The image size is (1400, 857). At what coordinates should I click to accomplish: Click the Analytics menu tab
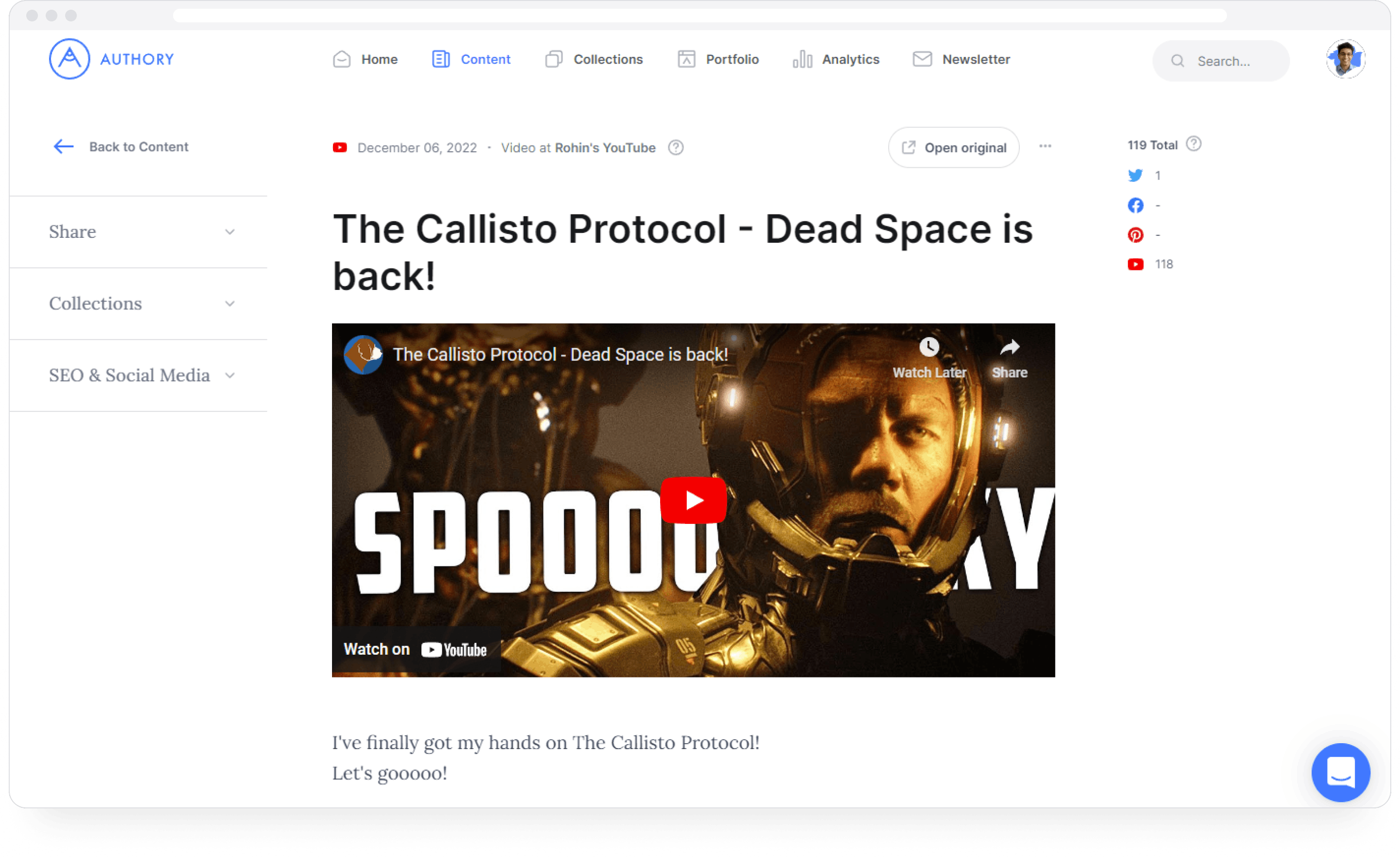(x=850, y=59)
